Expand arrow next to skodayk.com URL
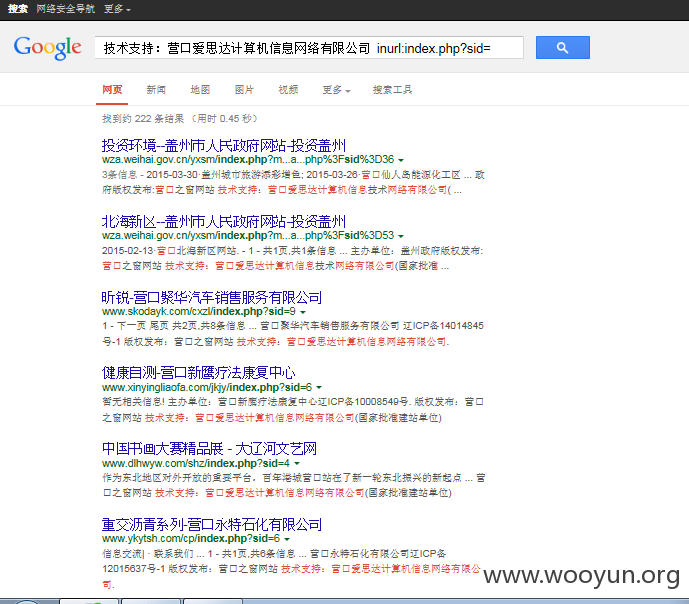Viewport: 689px width, 604px height. pos(303,312)
